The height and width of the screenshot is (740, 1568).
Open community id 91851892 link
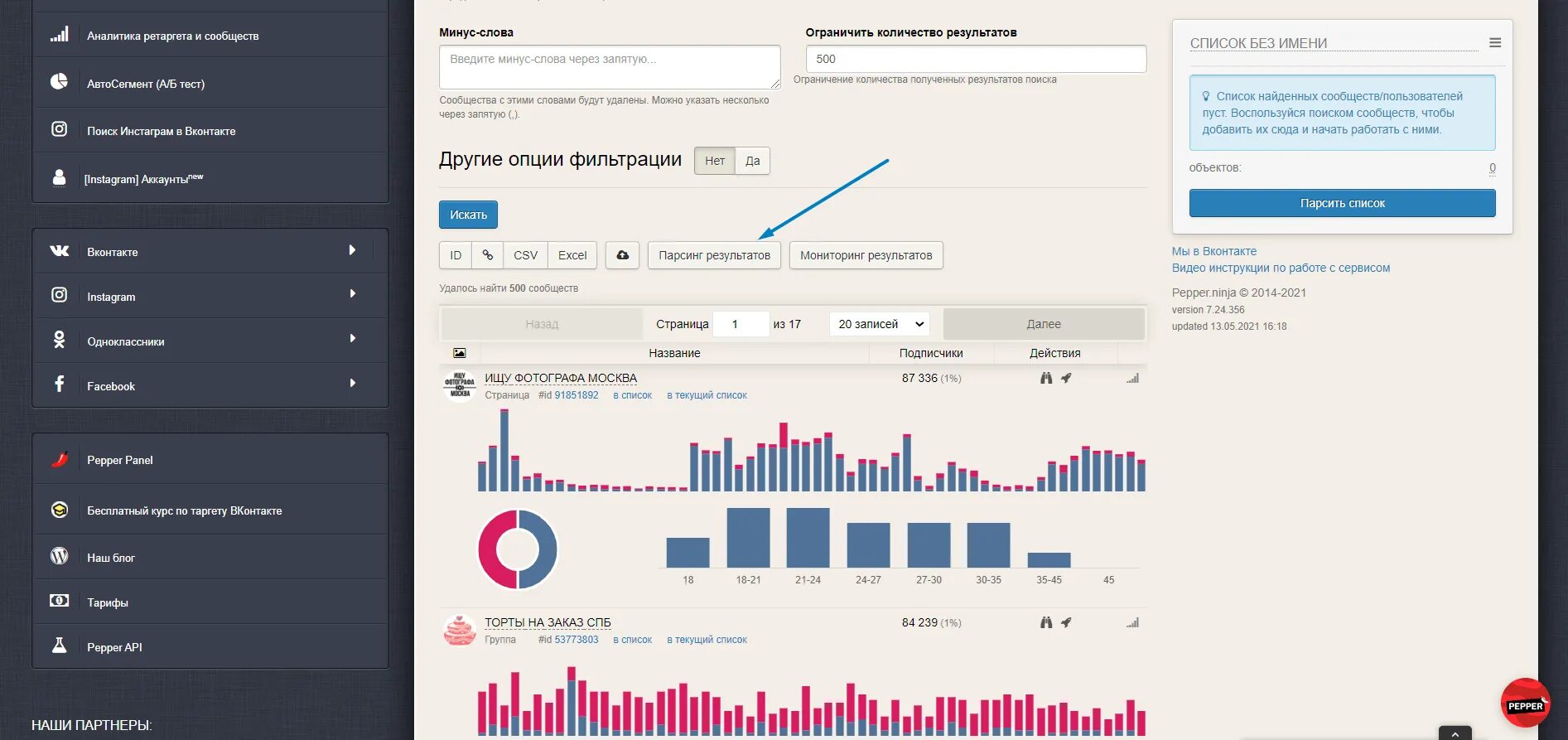click(576, 395)
